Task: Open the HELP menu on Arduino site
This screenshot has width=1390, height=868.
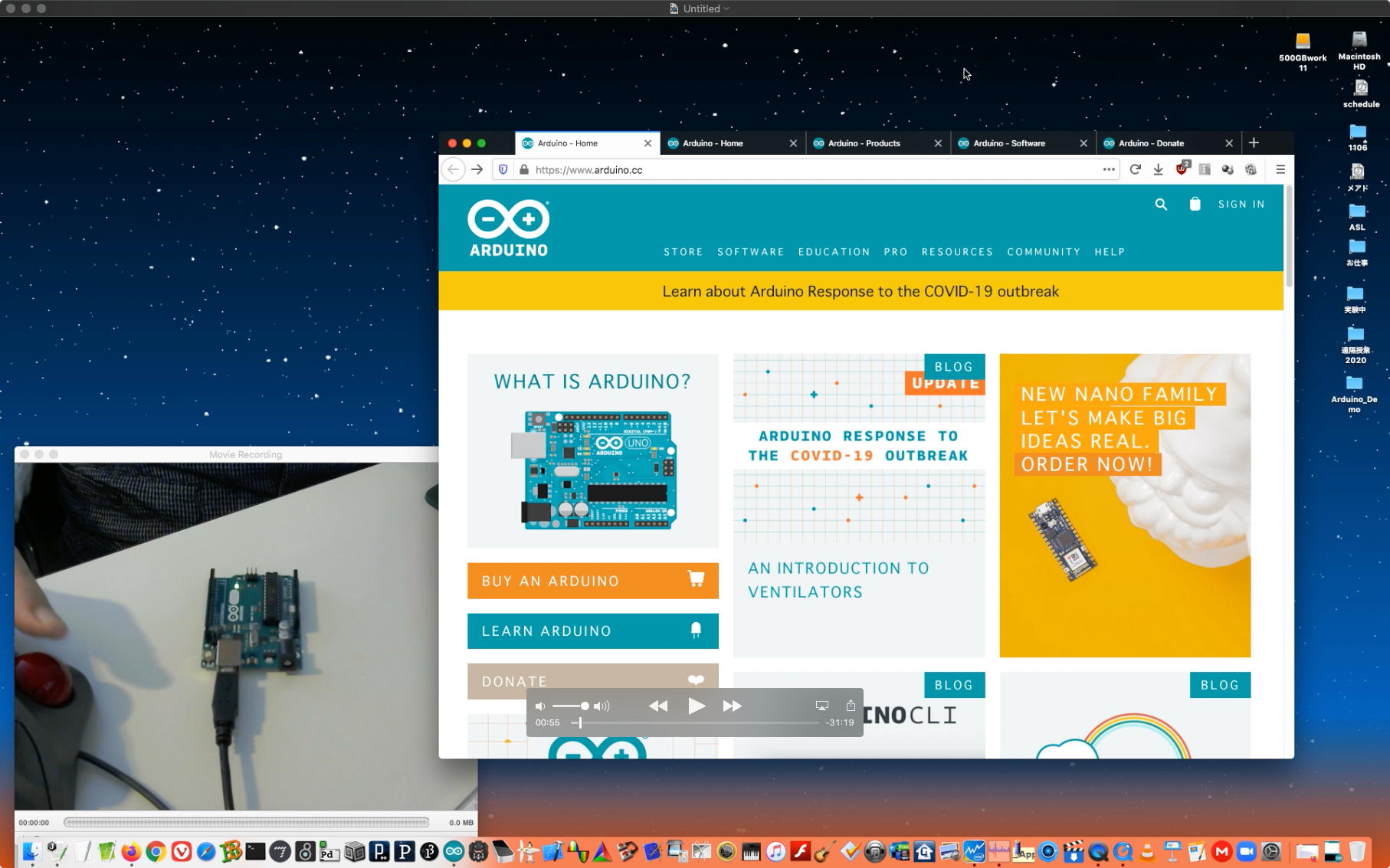Action: (1110, 252)
